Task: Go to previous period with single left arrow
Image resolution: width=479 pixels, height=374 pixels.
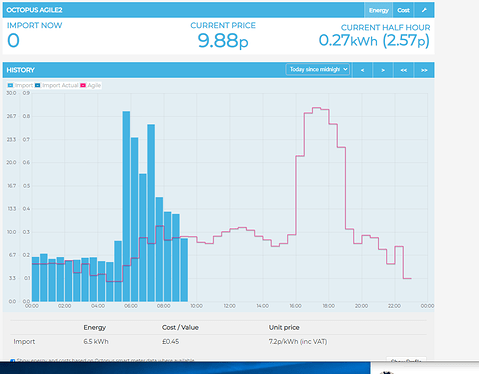Action: point(362,70)
